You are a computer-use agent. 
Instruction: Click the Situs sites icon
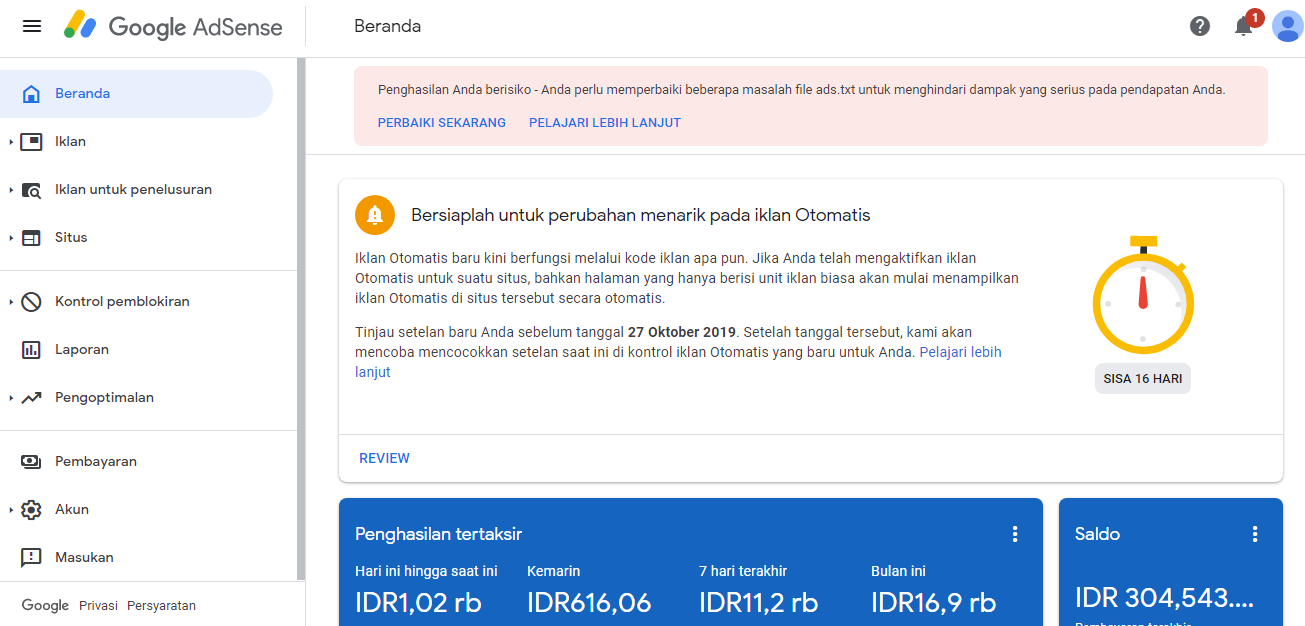coord(31,238)
